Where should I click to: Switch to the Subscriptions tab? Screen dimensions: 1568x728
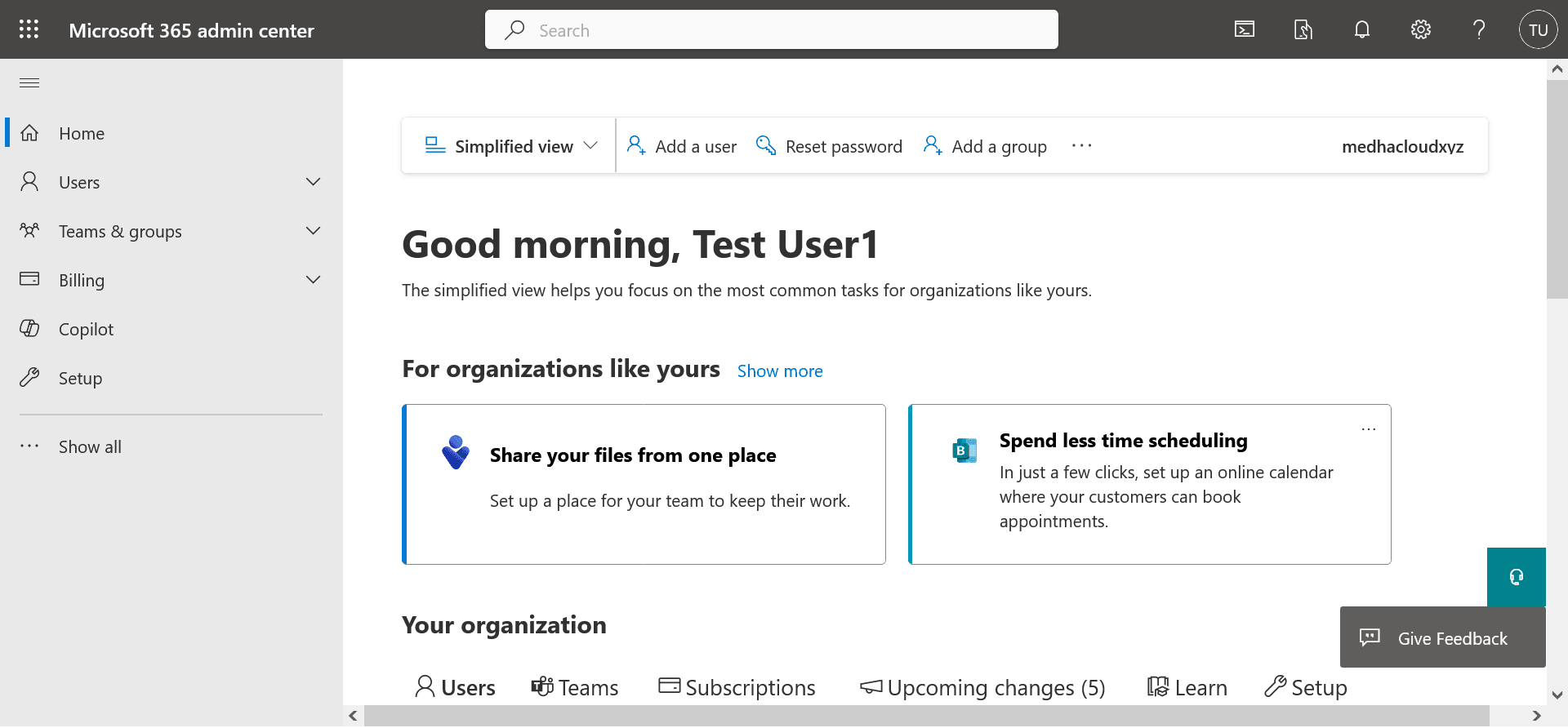tap(737, 687)
